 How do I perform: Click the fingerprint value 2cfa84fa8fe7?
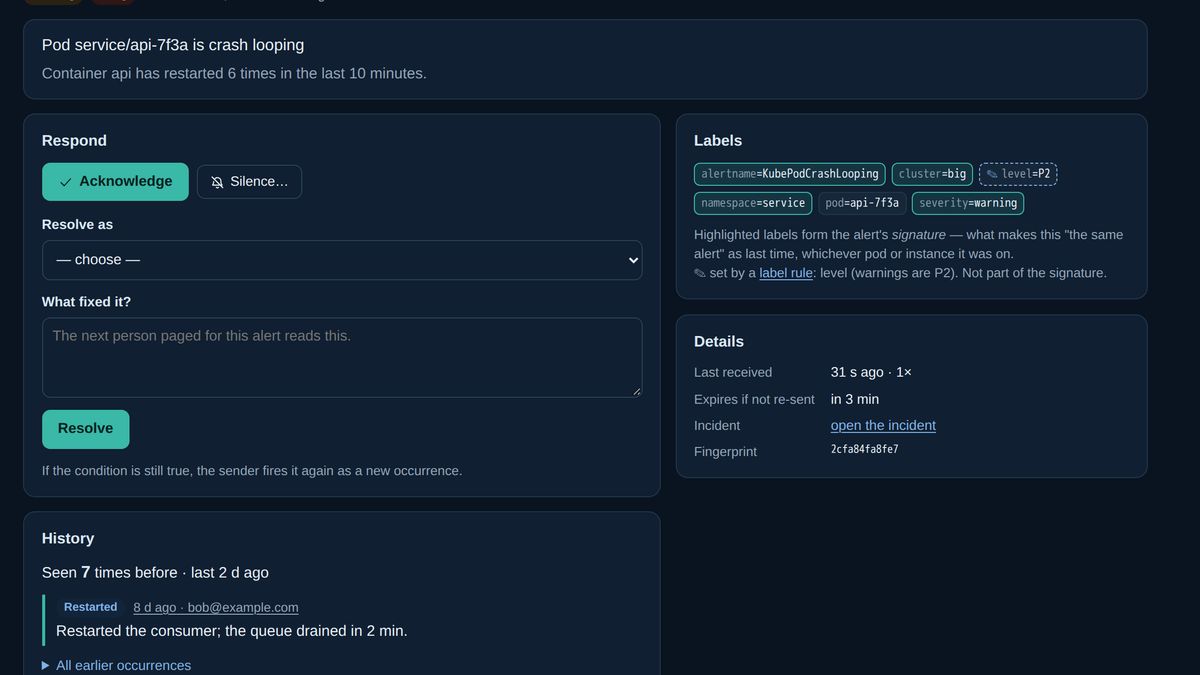[864, 450]
